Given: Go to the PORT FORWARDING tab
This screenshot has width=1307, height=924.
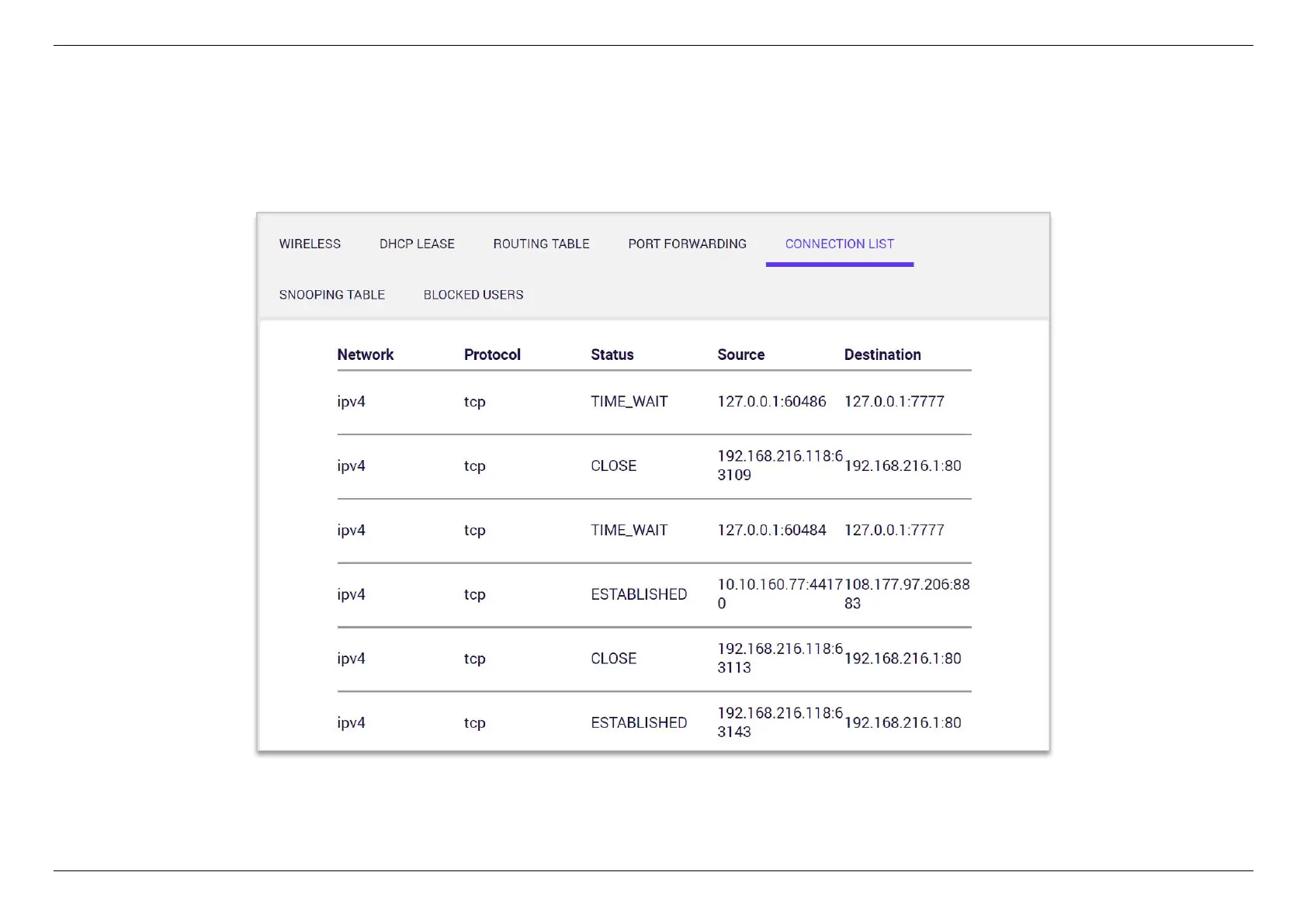Looking at the screenshot, I should [x=687, y=244].
